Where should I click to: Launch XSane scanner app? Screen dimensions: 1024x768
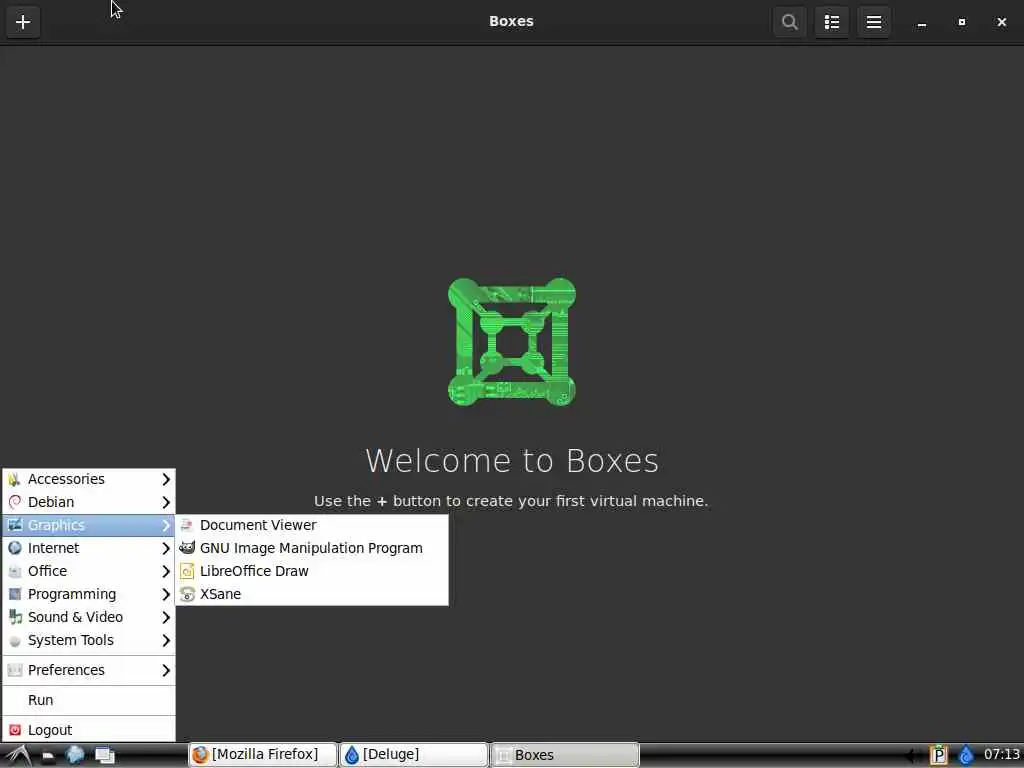(x=312, y=594)
